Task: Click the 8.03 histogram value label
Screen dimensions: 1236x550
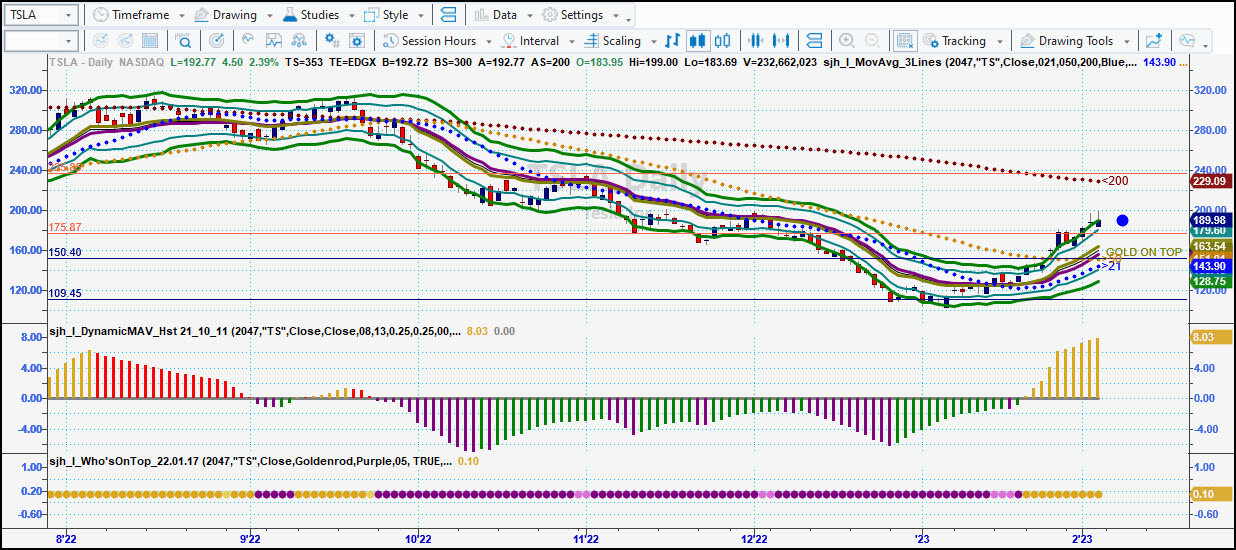Action: [x=1209, y=338]
